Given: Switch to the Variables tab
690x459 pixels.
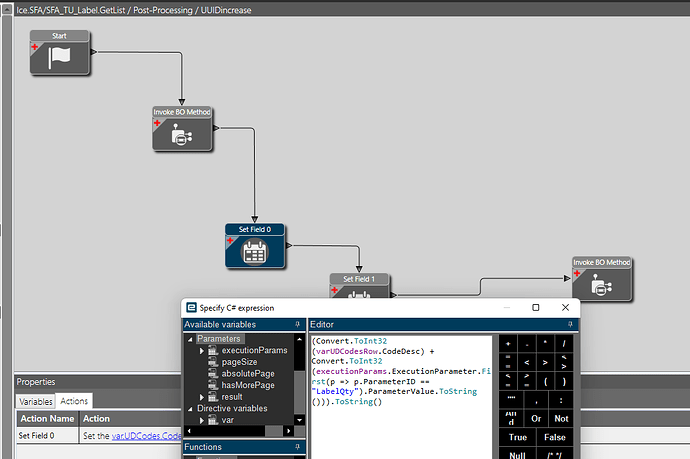Looking at the screenshot, I should pos(36,401).
